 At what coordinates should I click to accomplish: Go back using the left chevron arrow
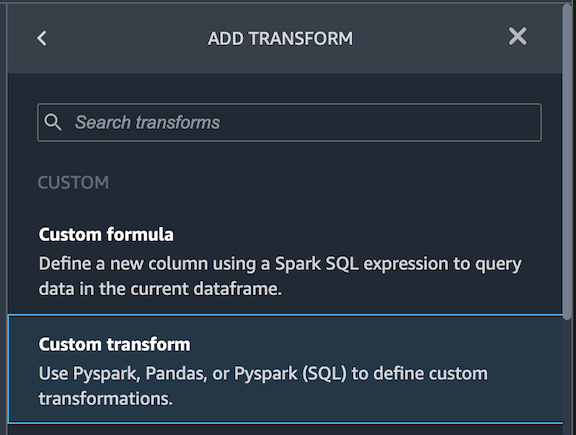[42, 38]
